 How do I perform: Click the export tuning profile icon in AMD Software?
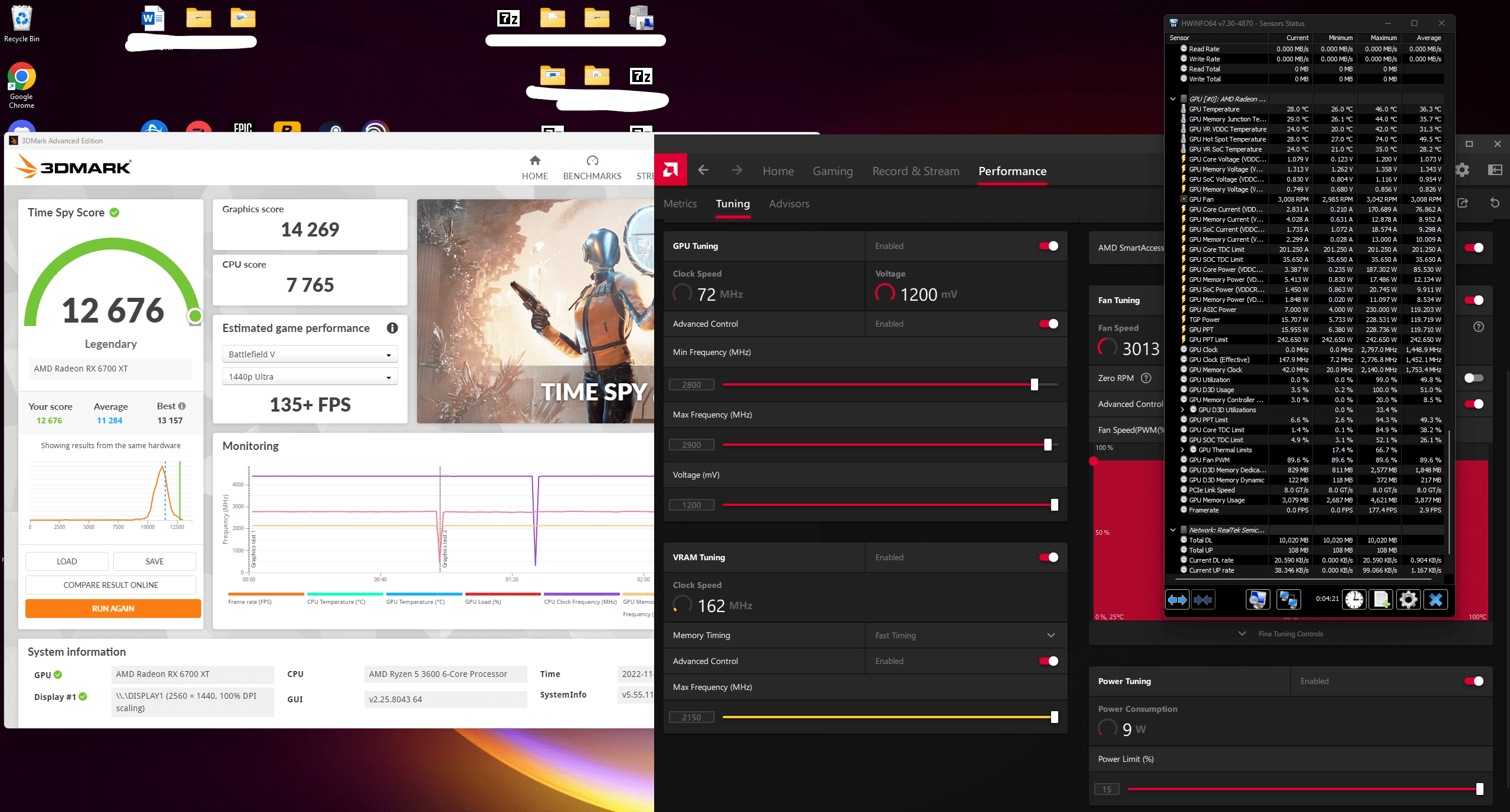[x=1463, y=203]
